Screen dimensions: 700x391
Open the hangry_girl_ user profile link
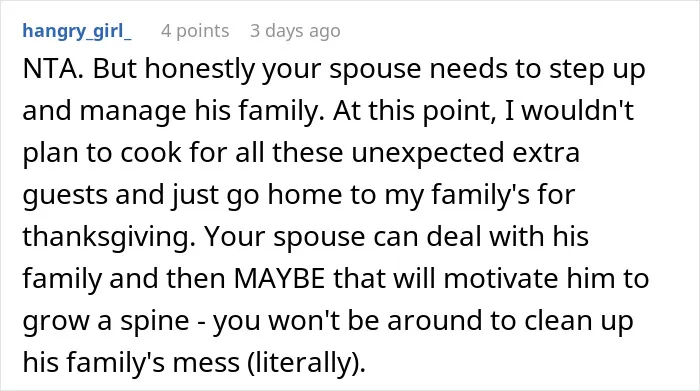coord(77,31)
